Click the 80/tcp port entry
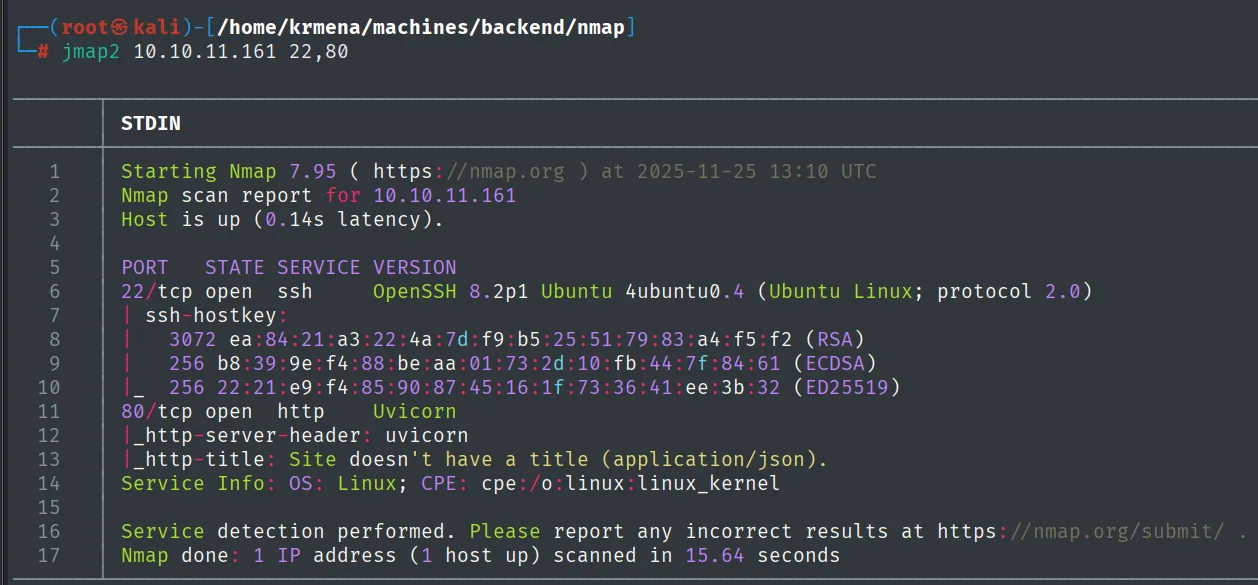 [x=157, y=411]
